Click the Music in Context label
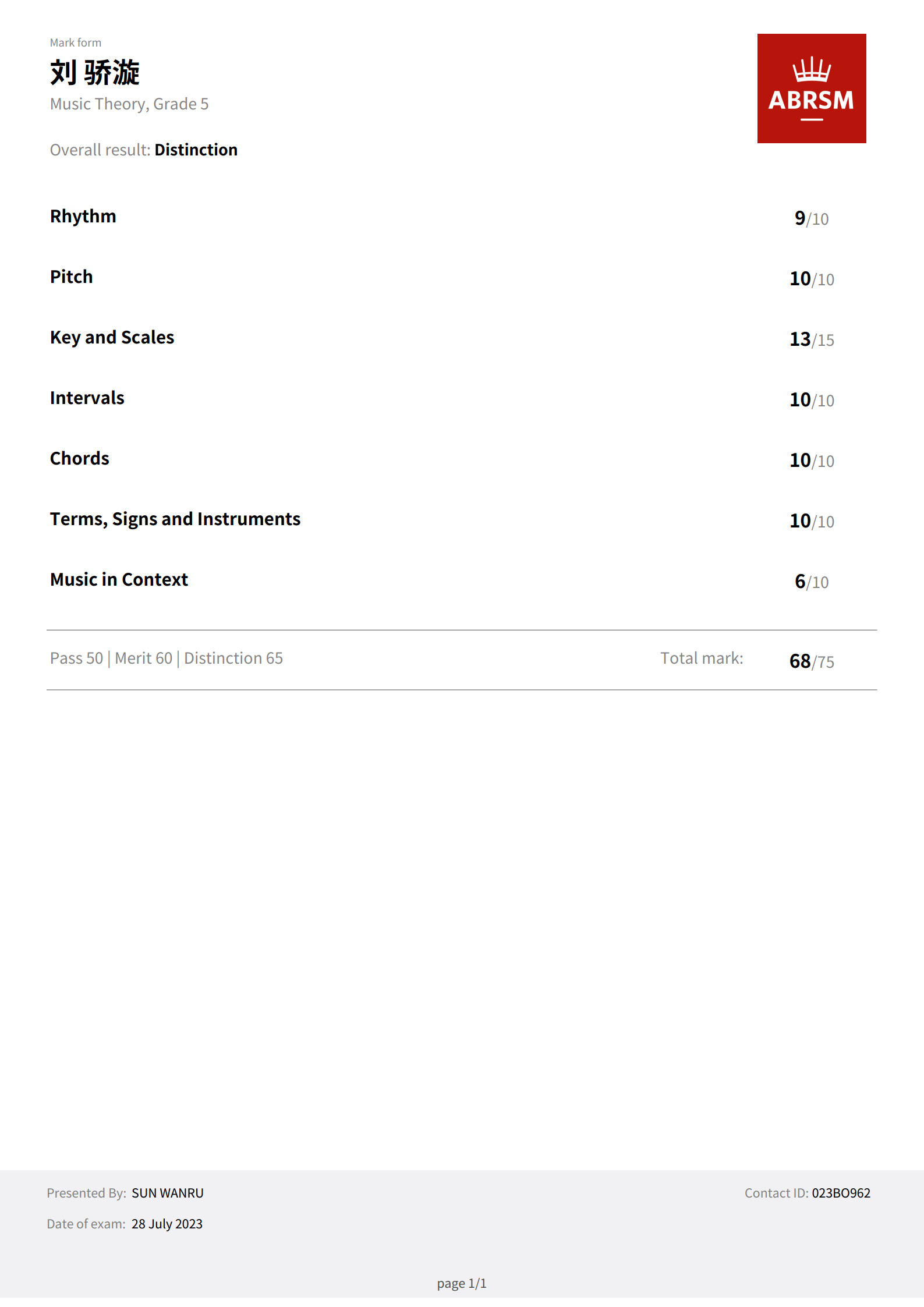 tap(119, 579)
